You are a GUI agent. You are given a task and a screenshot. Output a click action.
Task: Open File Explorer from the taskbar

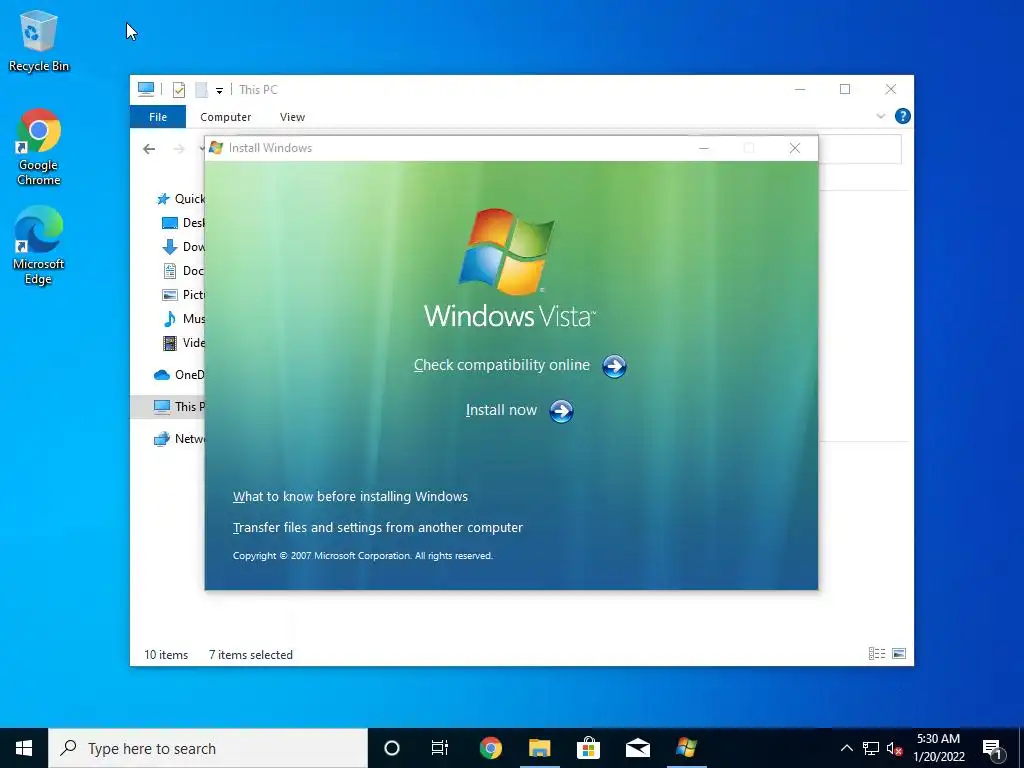[x=539, y=748]
